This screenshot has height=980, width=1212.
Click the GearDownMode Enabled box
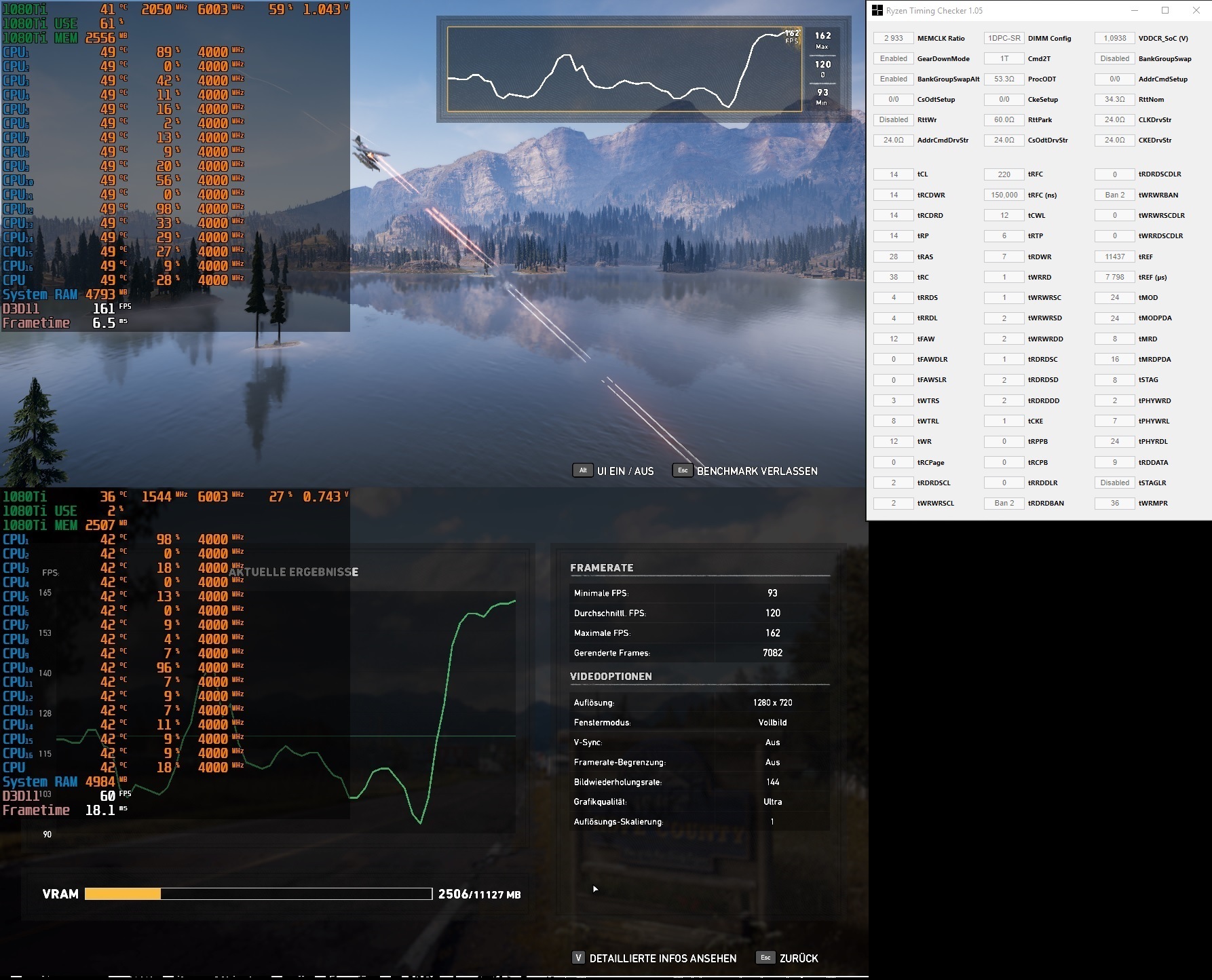[894, 58]
